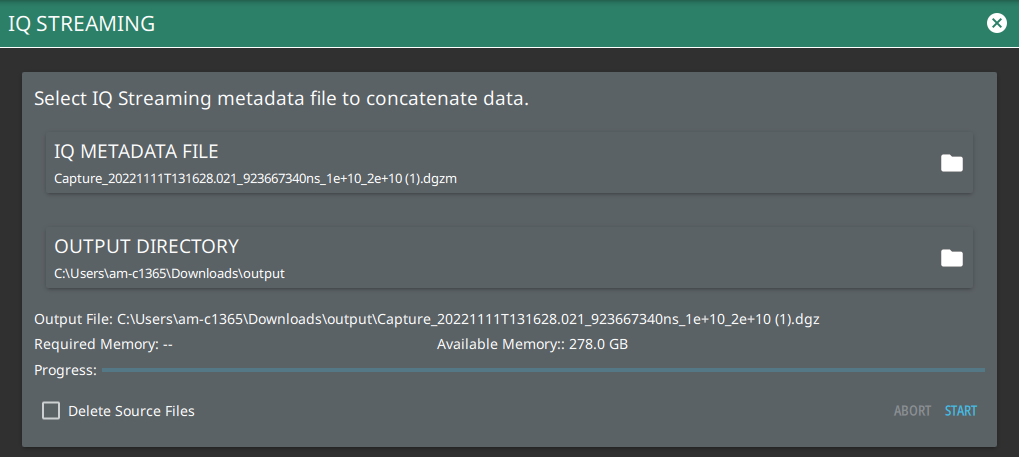Select the IQ METADATA FILE heading
The height and width of the screenshot is (457, 1019).
136,152
